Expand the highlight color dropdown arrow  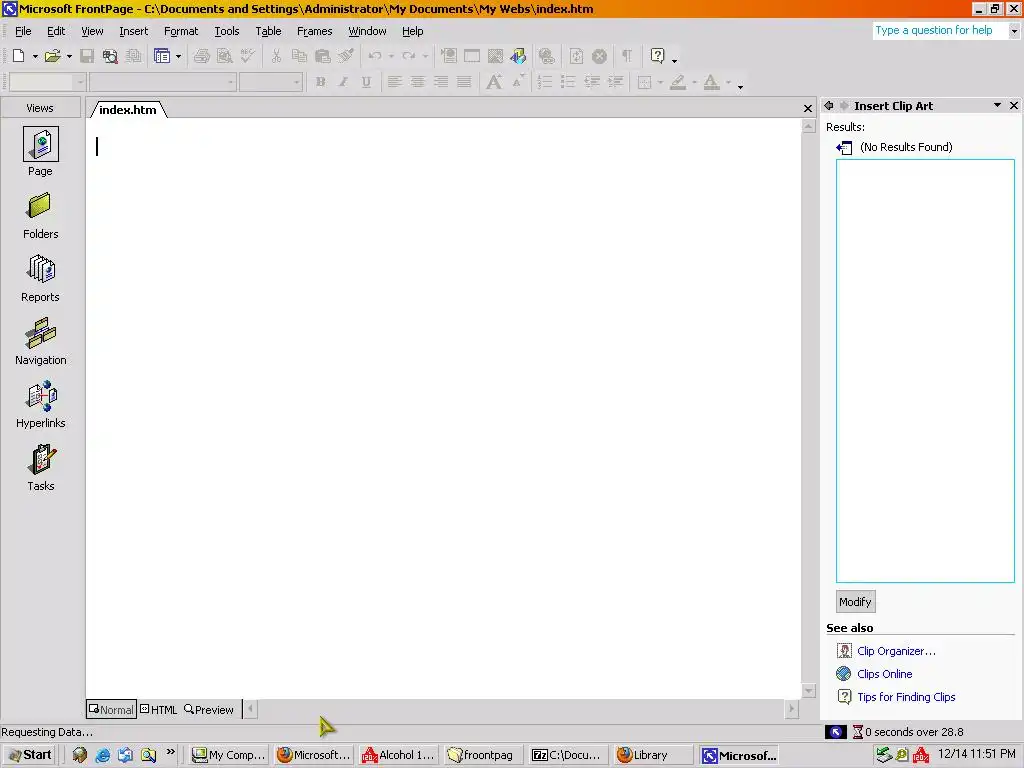[x=694, y=83]
